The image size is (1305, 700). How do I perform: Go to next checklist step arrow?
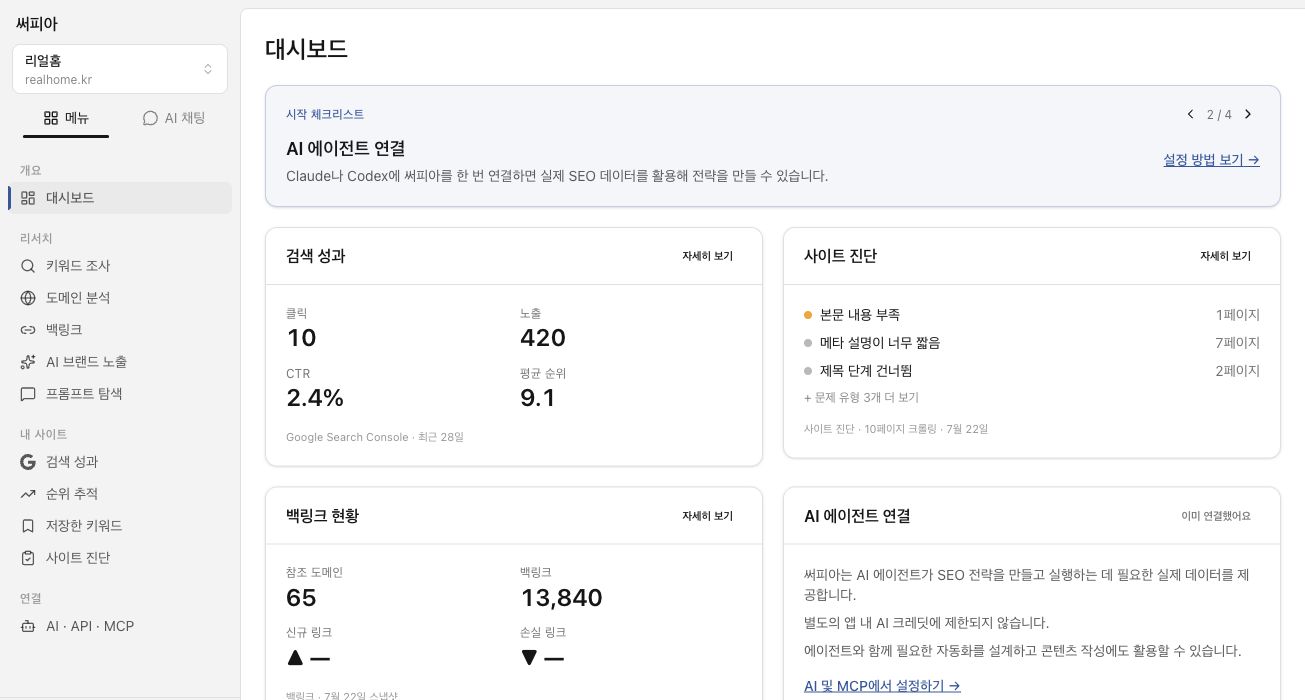coord(1248,114)
